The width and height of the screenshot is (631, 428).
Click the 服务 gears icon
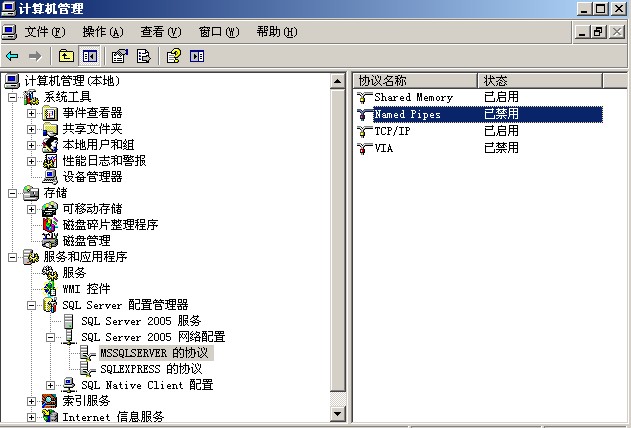50,273
